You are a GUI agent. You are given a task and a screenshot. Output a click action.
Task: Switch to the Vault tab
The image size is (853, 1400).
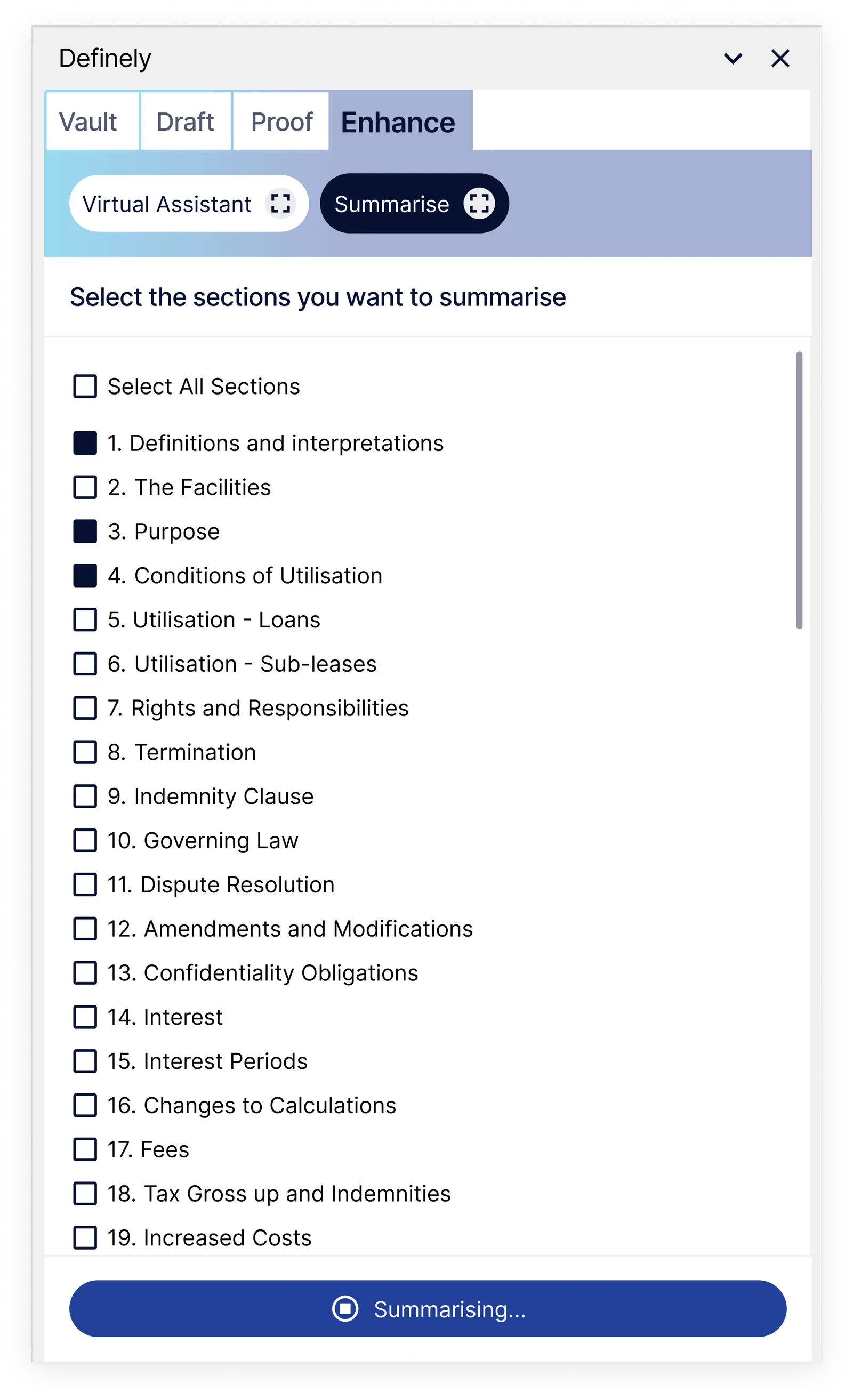(88, 122)
